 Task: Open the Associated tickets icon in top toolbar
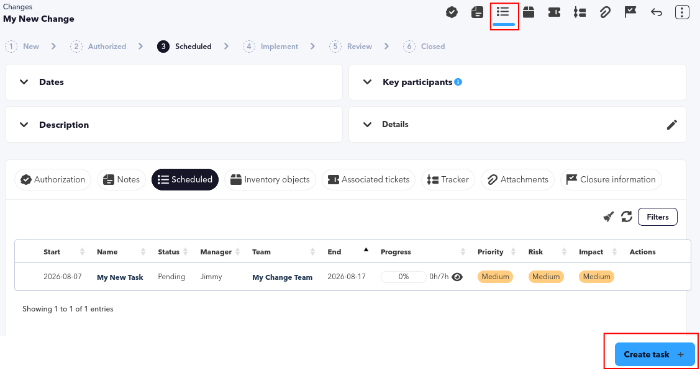click(554, 13)
